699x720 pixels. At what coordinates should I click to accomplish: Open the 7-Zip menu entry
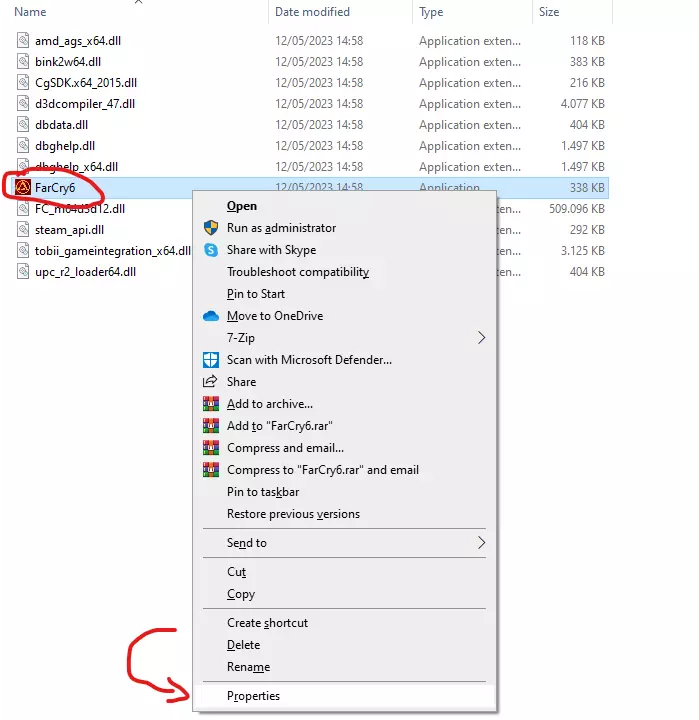coord(344,338)
